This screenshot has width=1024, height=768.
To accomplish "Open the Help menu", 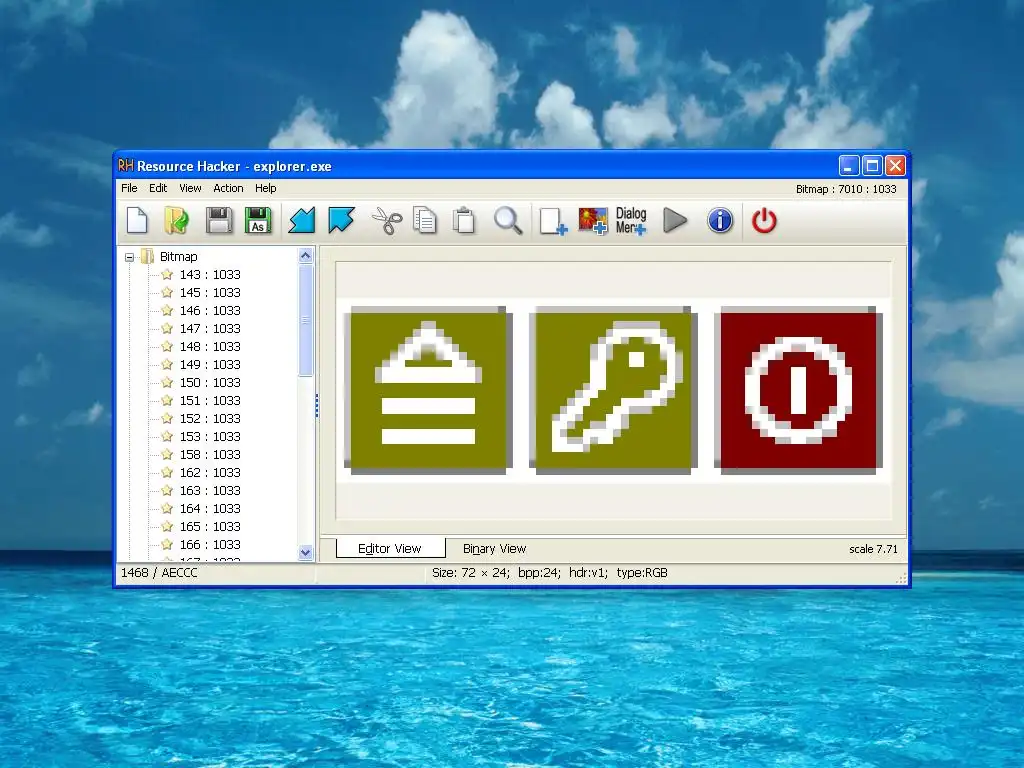I will (x=266, y=188).
